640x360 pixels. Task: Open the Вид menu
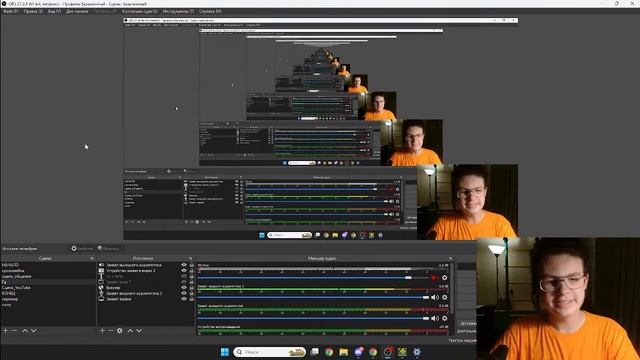(x=54, y=11)
